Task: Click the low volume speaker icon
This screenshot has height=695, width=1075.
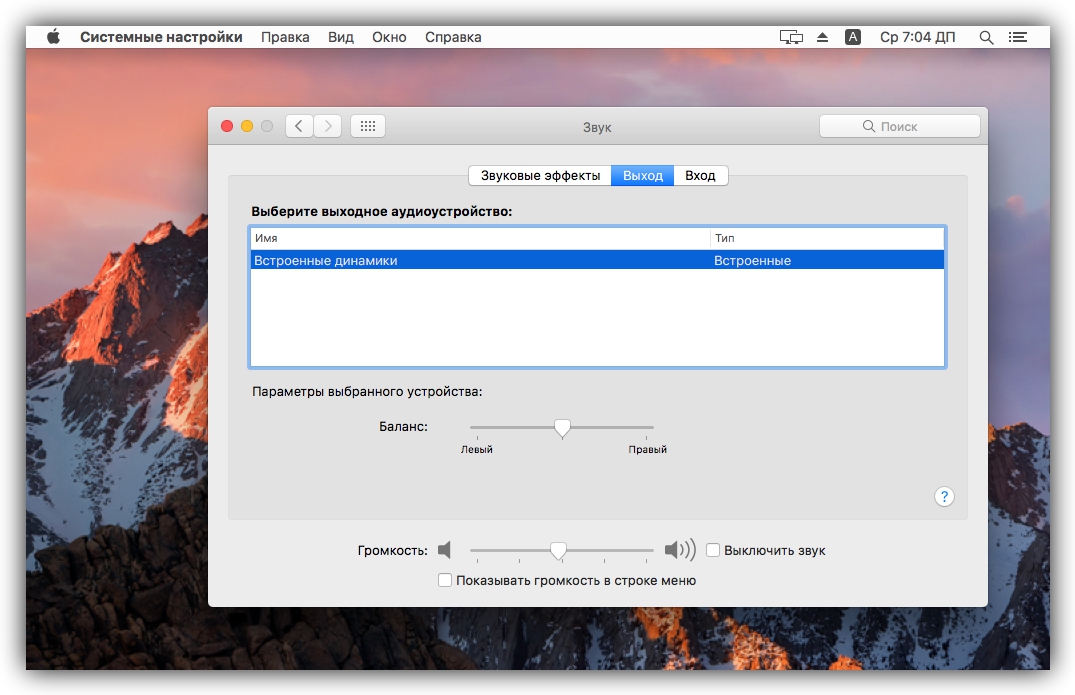Action: (x=445, y=550)
